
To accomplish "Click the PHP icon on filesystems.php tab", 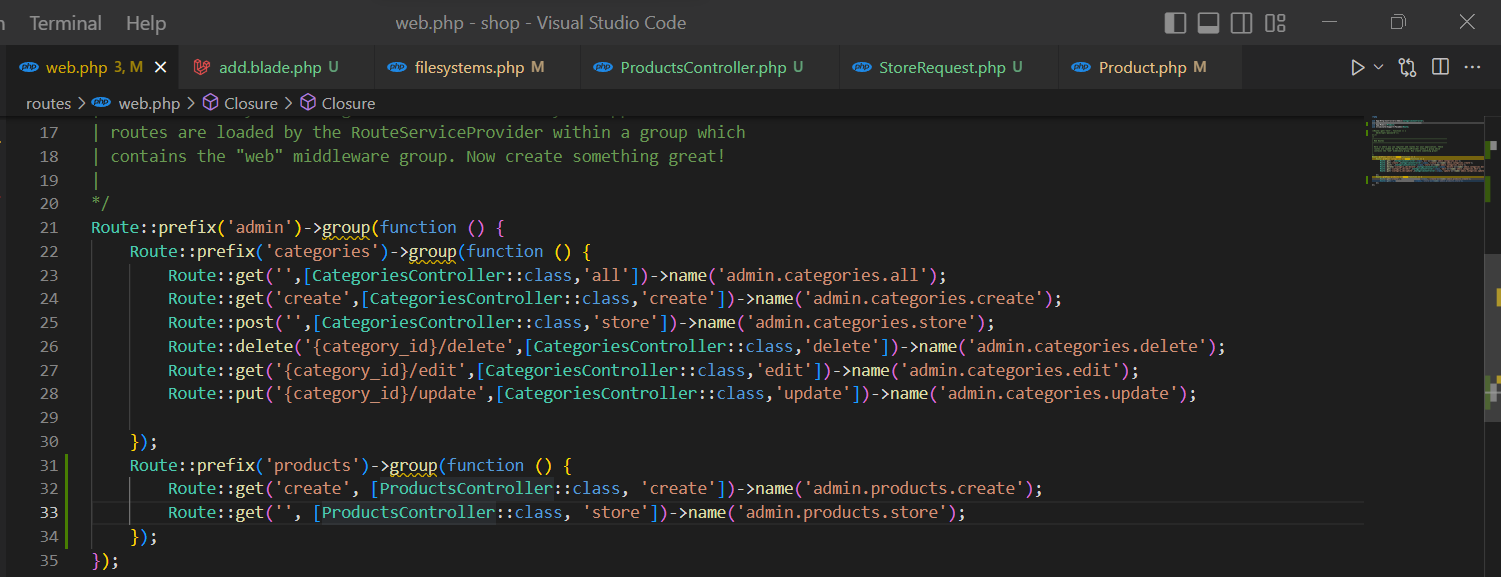I will (396, 68).
